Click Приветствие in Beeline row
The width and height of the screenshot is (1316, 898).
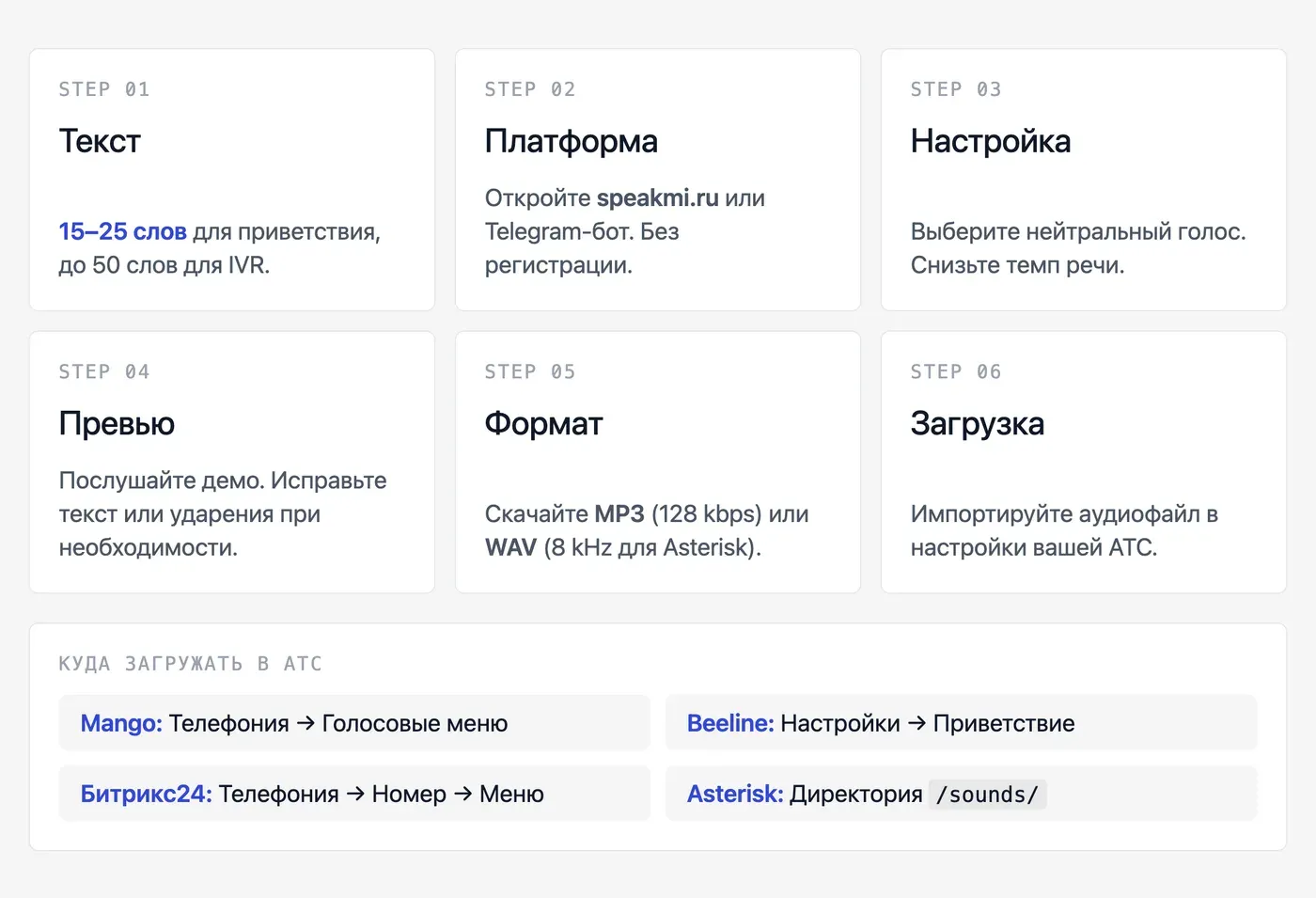pyautogui.click(x=1004, y=723)
